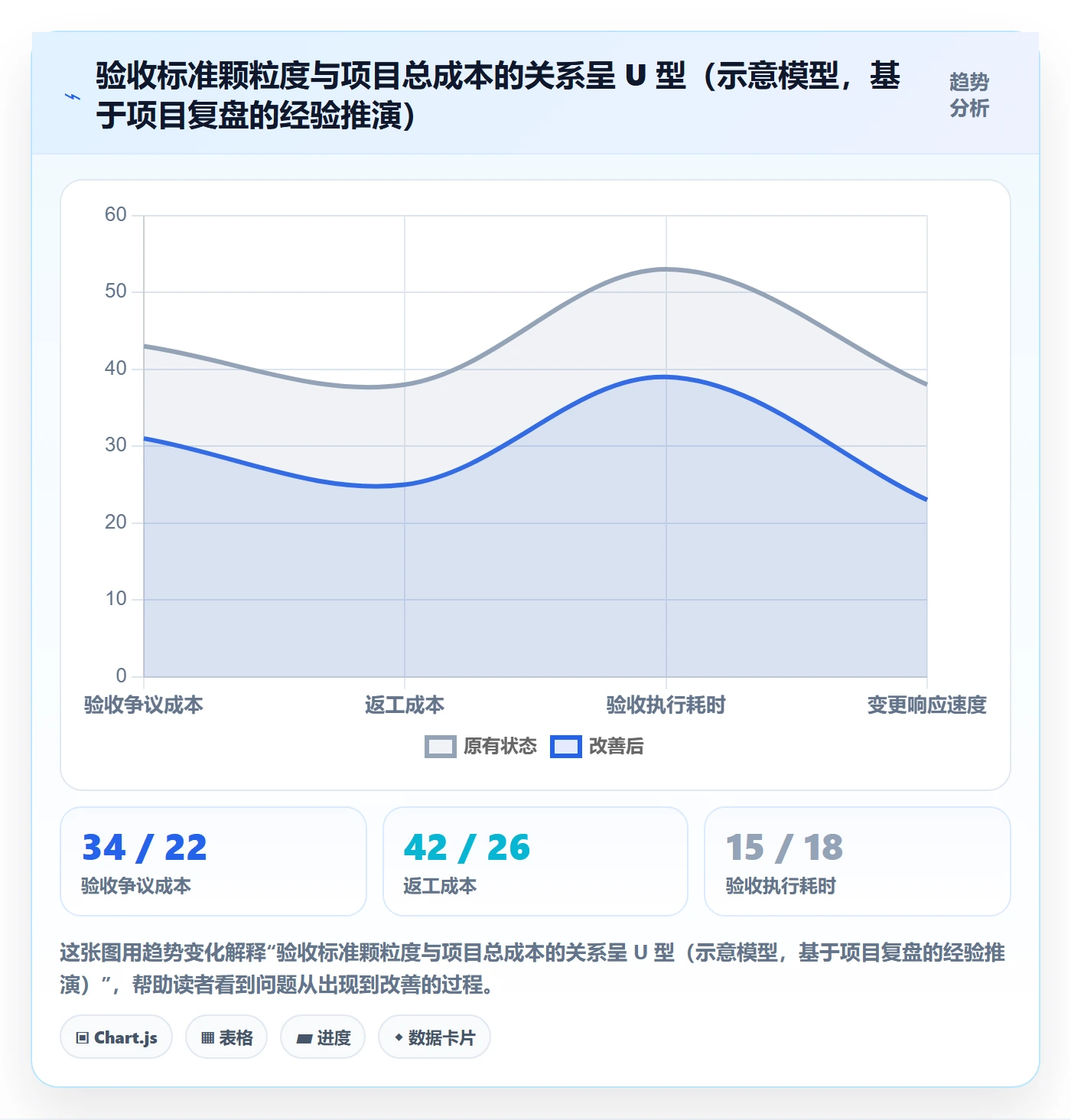Screen dimensions: 1071x1120
Task: Open the 42 / 26 返工成本 card
Action: coord(535,861)
